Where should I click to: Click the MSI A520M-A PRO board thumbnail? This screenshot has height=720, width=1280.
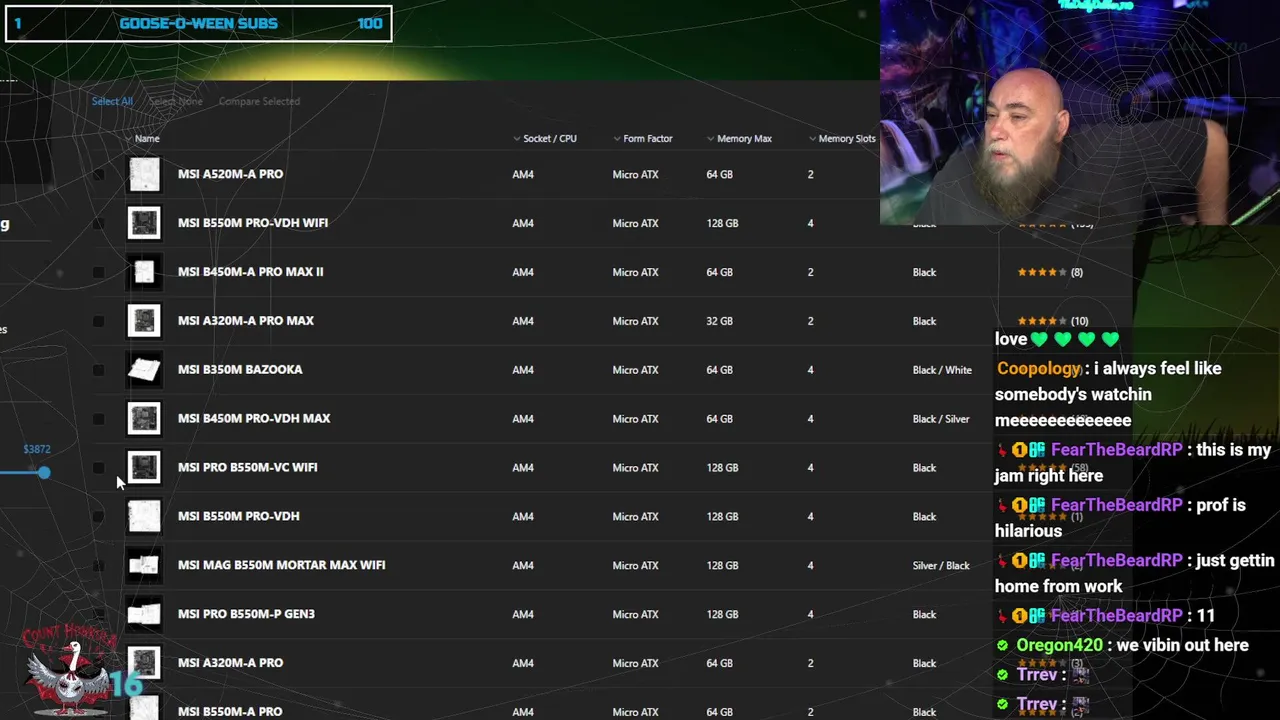tap(144, 174)
